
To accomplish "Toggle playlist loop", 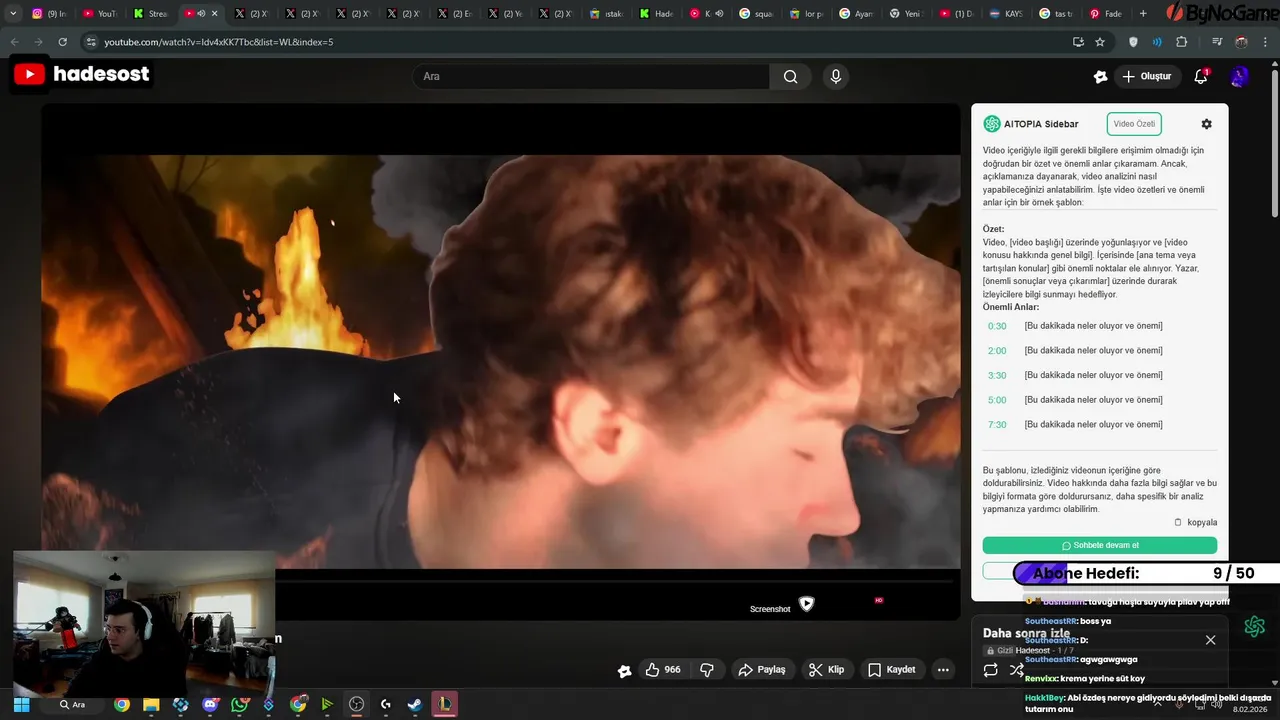I will [x=990, y=671].
